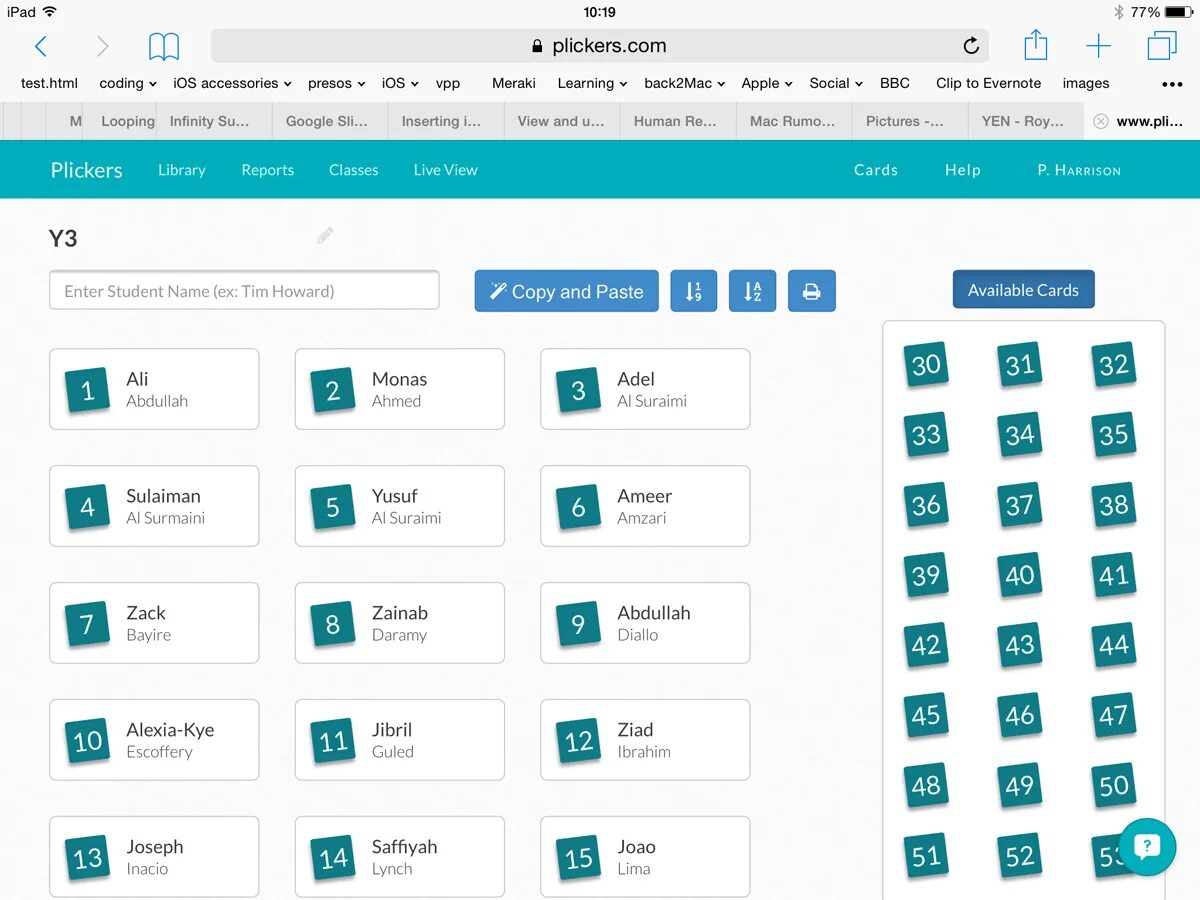This screenshot has width=1200, height=900.
Task: Select available card number 34
Action: click(x=1020, y=435)
